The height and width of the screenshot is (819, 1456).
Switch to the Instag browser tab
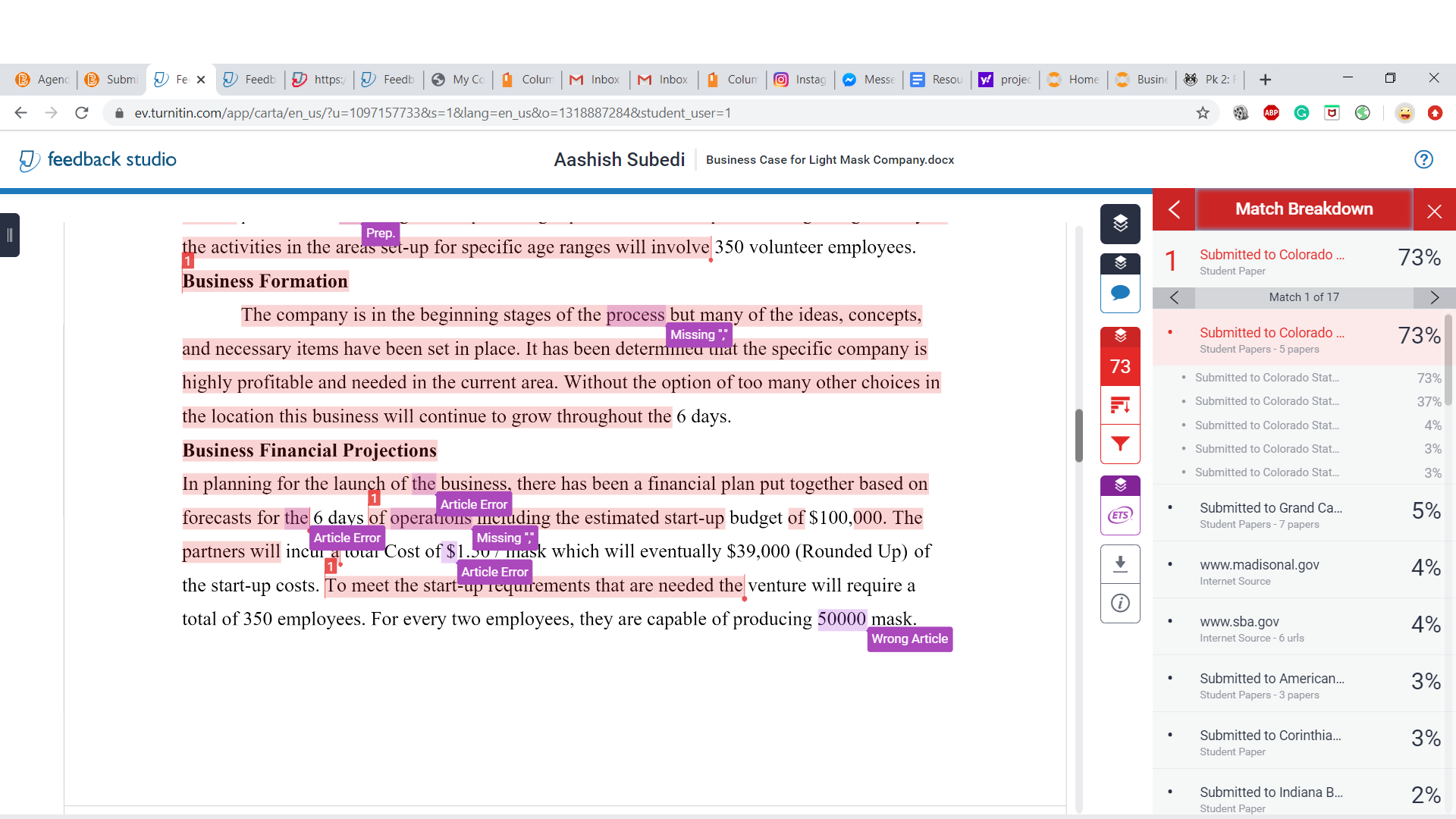coord(800,80)
